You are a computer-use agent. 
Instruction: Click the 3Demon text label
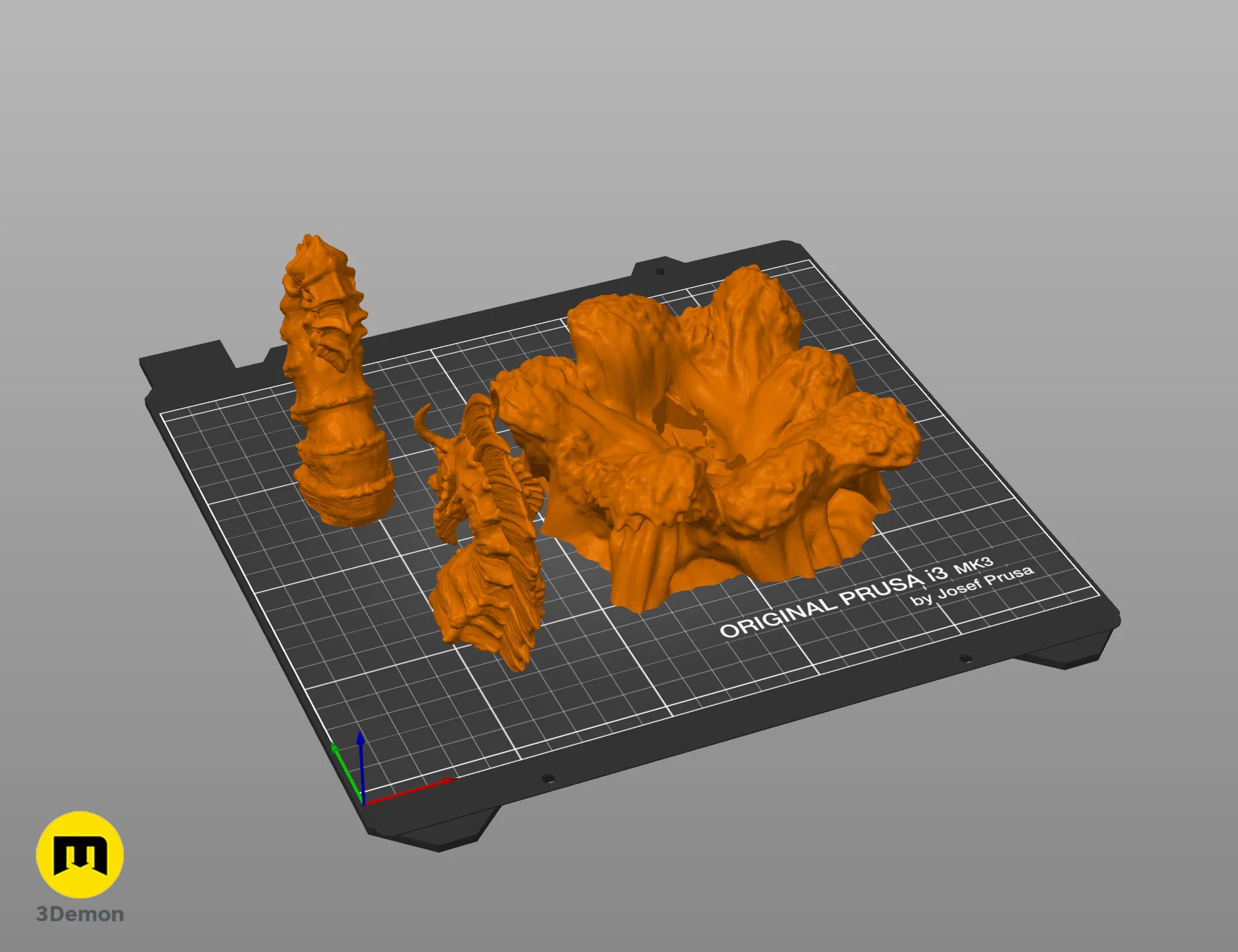point(80,914)
